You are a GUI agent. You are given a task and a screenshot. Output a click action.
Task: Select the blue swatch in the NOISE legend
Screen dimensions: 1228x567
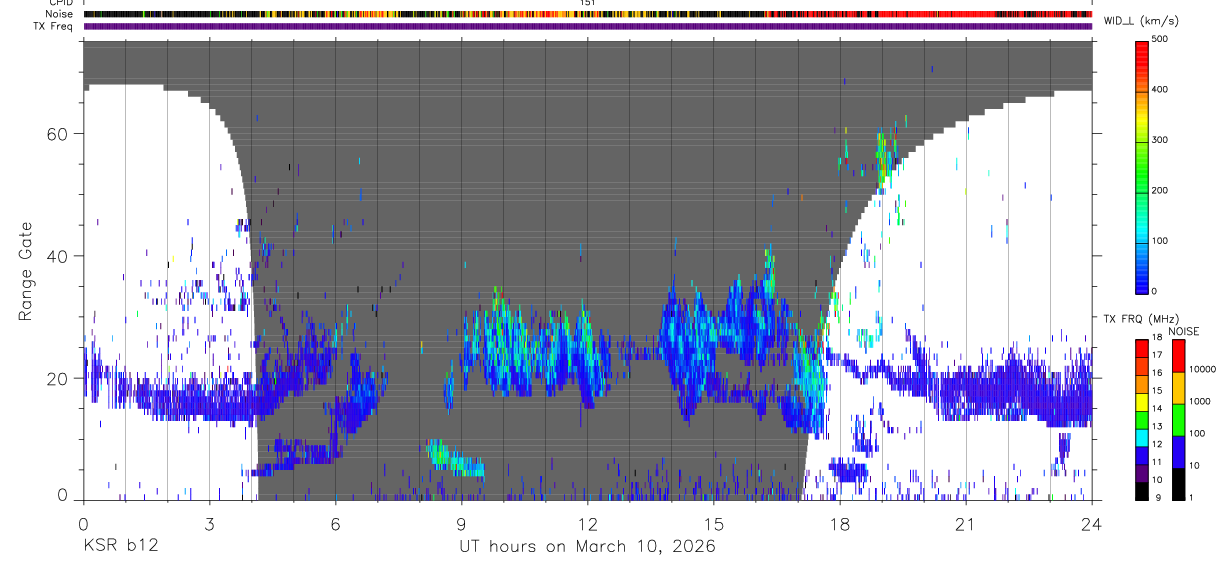pyautogui.click(x=1178, y=452)
